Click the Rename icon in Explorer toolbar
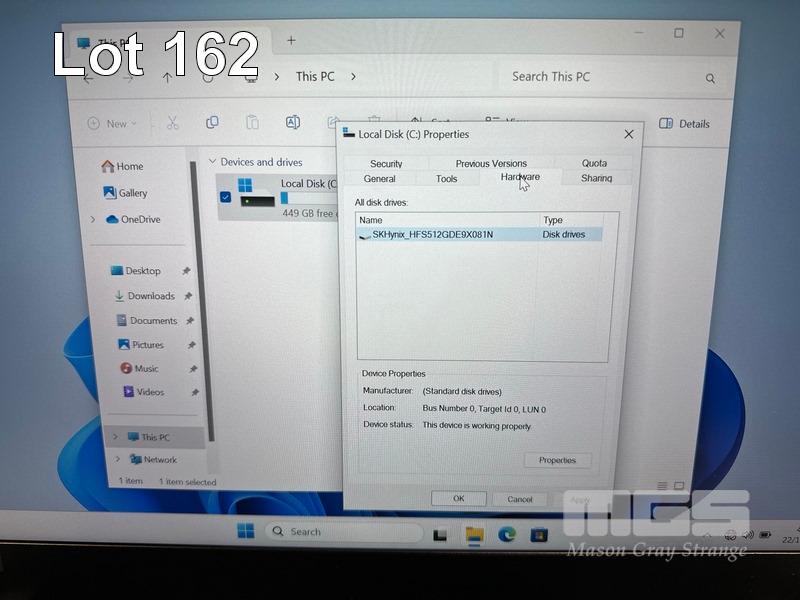 pos(293,123)
